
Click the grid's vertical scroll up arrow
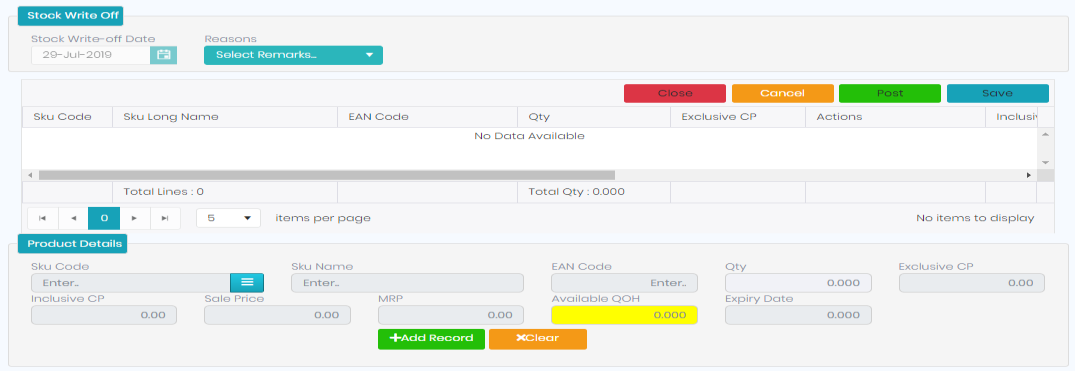coord(1045,134)
